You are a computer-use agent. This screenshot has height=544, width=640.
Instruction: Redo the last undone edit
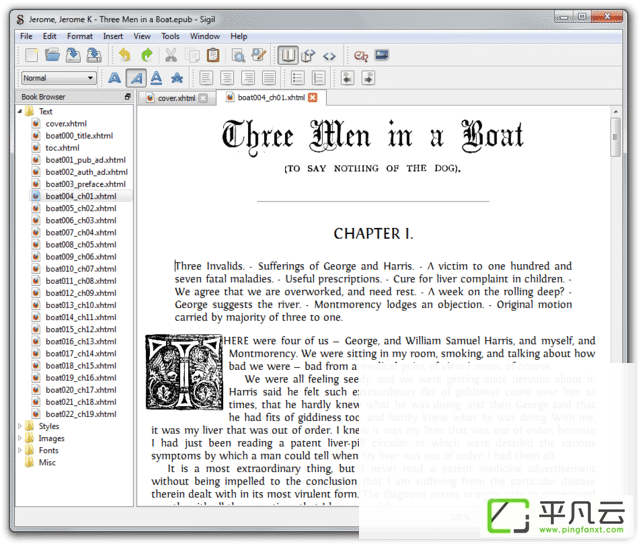tap(147, 55)
